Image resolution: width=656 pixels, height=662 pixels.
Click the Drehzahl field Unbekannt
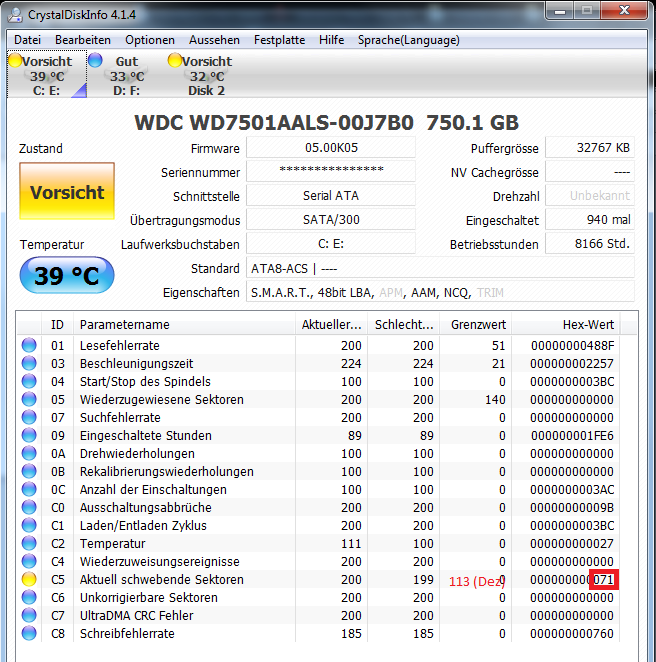590,195
